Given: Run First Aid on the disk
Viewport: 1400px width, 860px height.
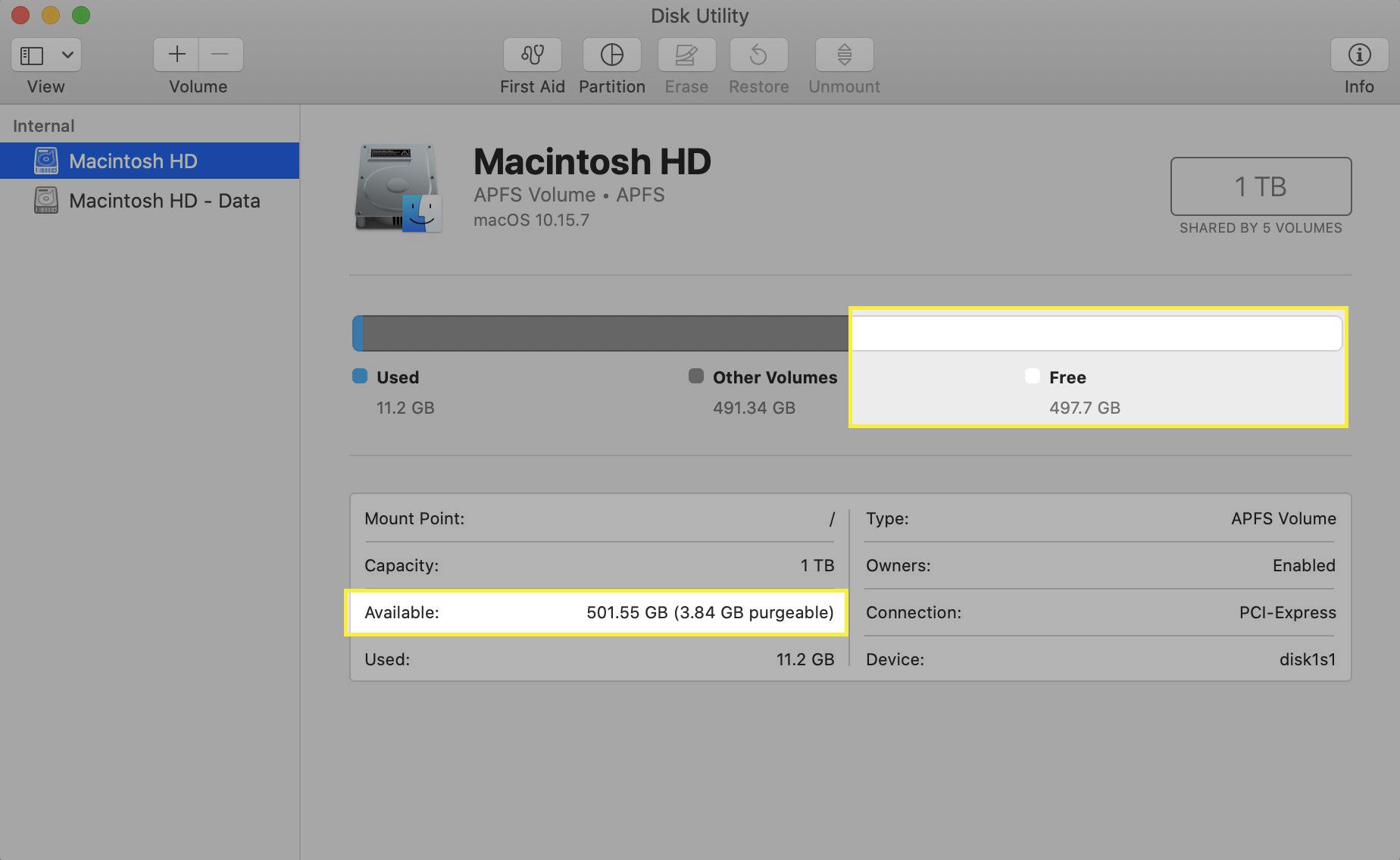Looking at the screenshot, I should (x=533, y=55).
